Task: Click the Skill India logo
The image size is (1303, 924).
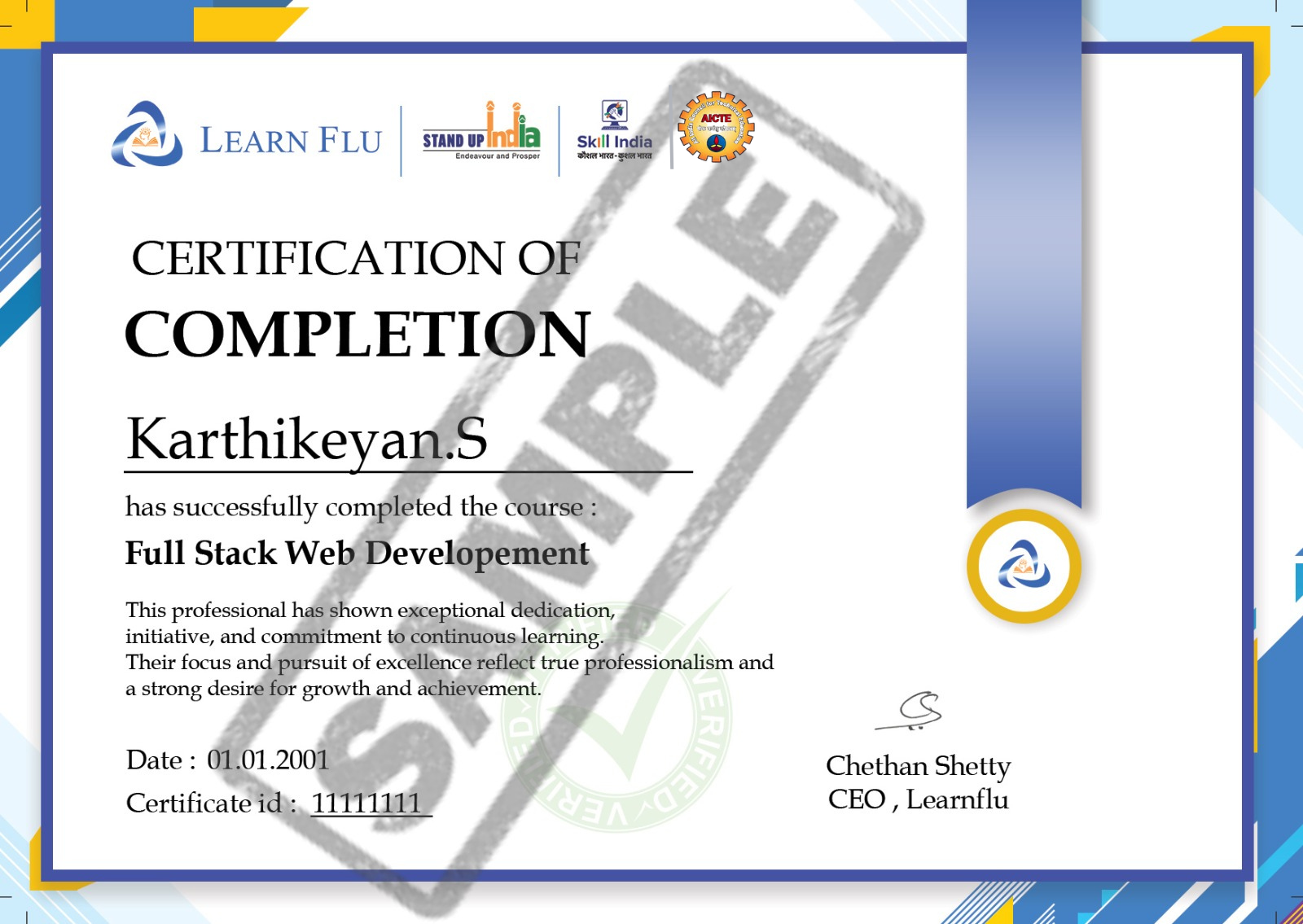Action: tap(615, 132)
